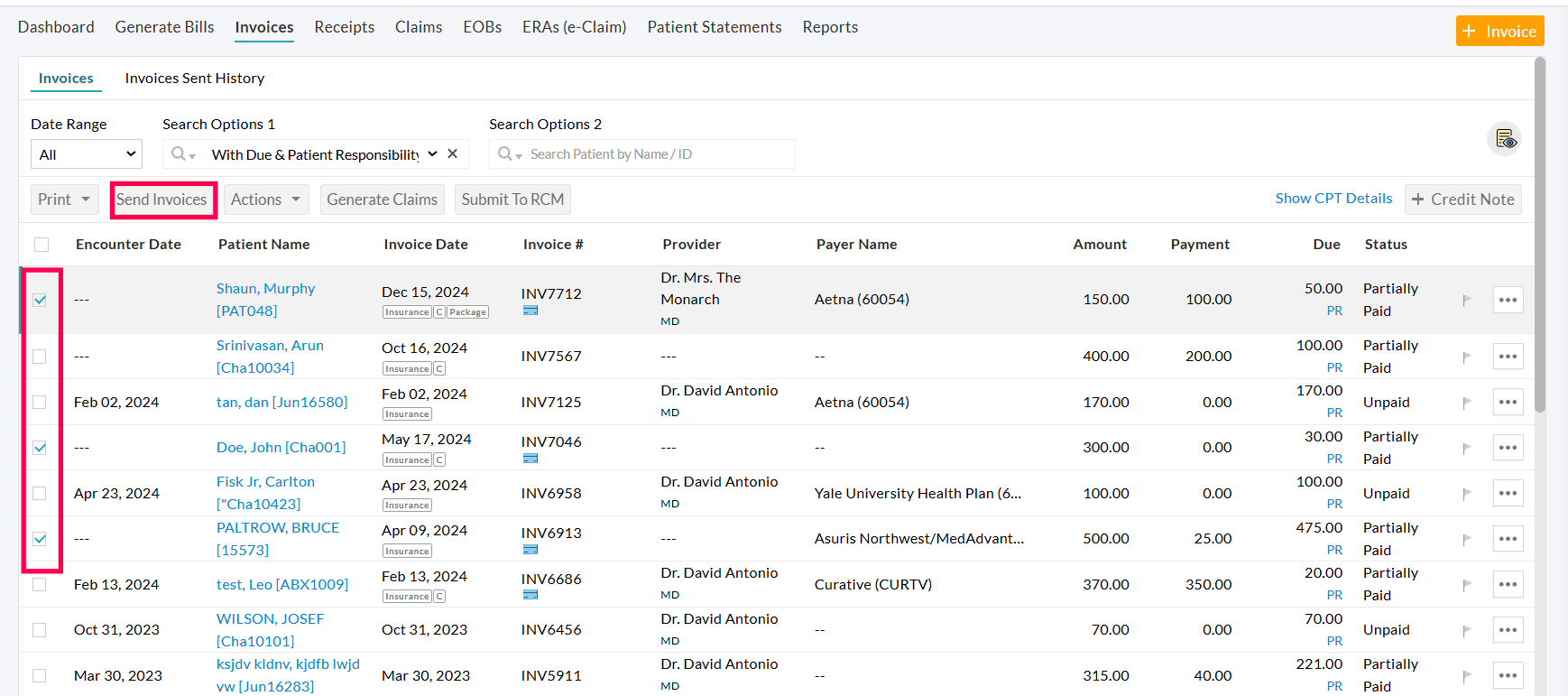
Task: Click the card icon under INV7046
Action: click(530, 459)
